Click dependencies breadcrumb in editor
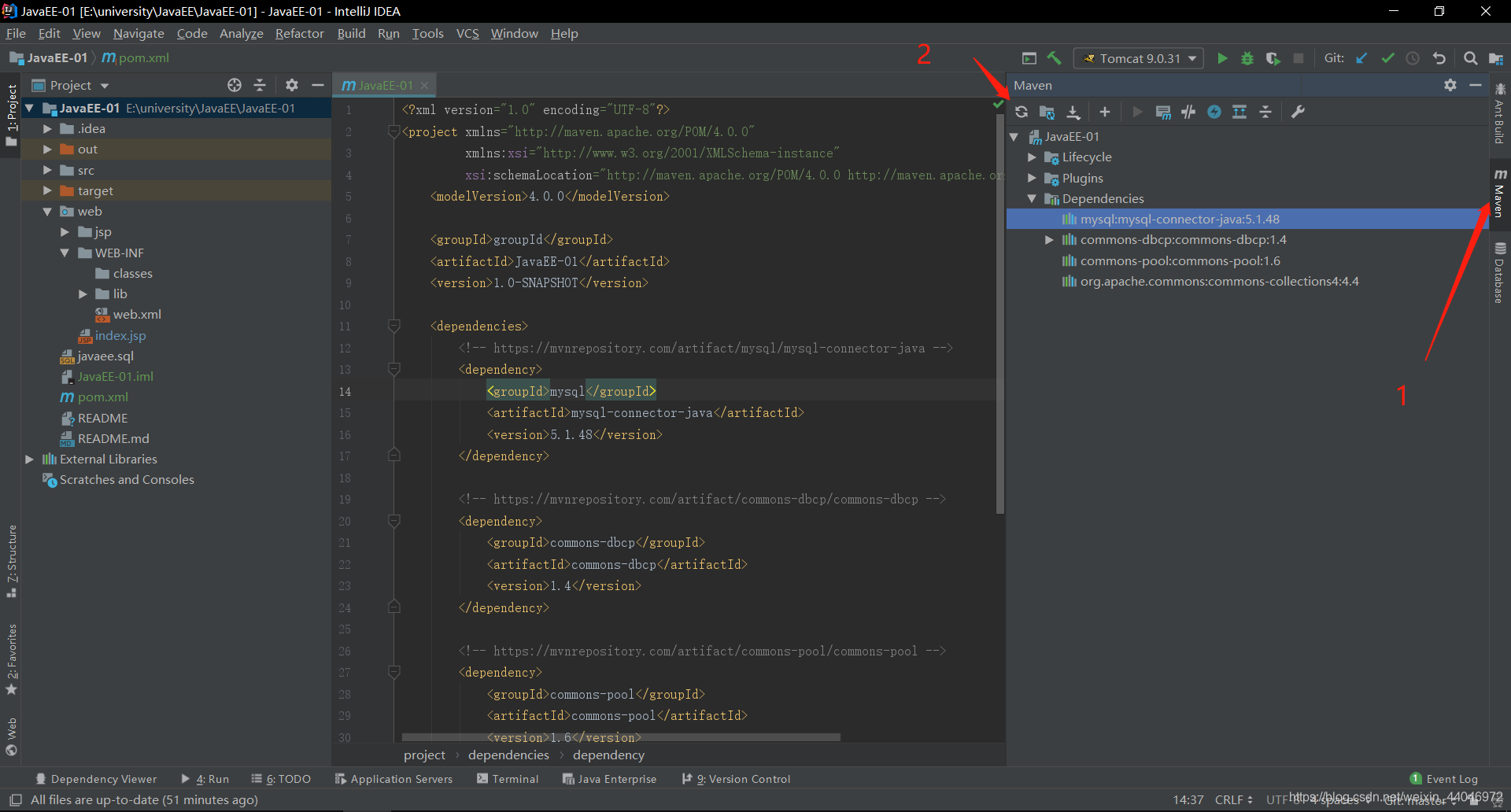 pyautogui.click(x=508, y=755)
